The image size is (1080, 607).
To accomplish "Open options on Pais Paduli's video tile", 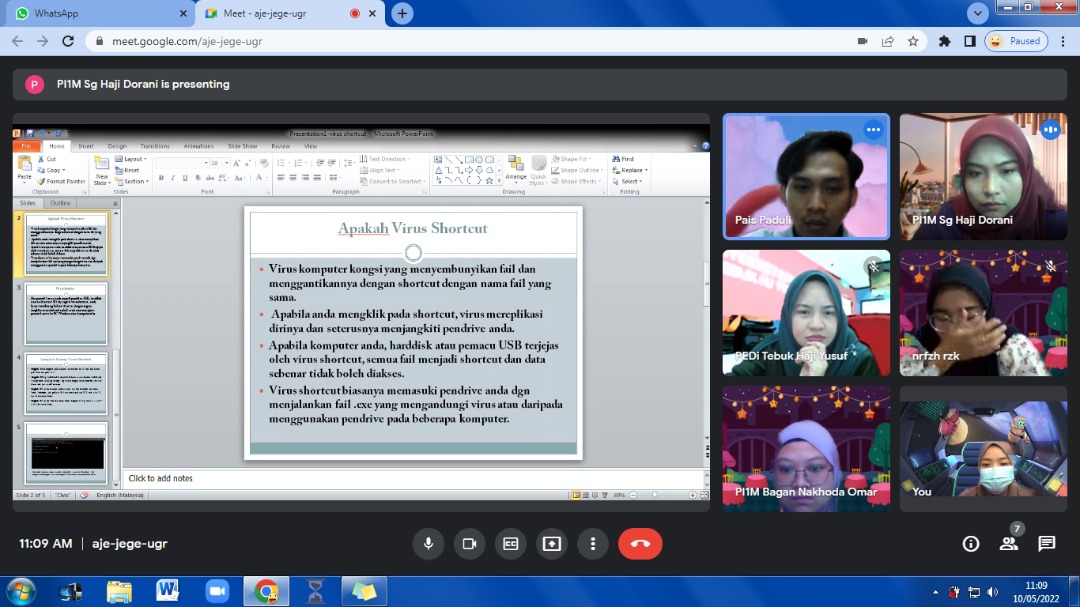I will [x=873, y=130].
